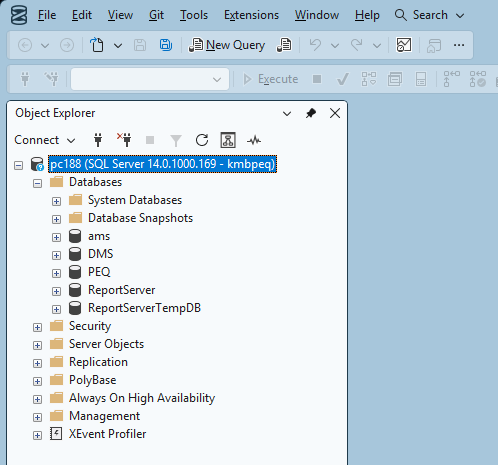Click the query icon right of New Query
The width and height of the screenshot is (498, 465).
point(284,45)
